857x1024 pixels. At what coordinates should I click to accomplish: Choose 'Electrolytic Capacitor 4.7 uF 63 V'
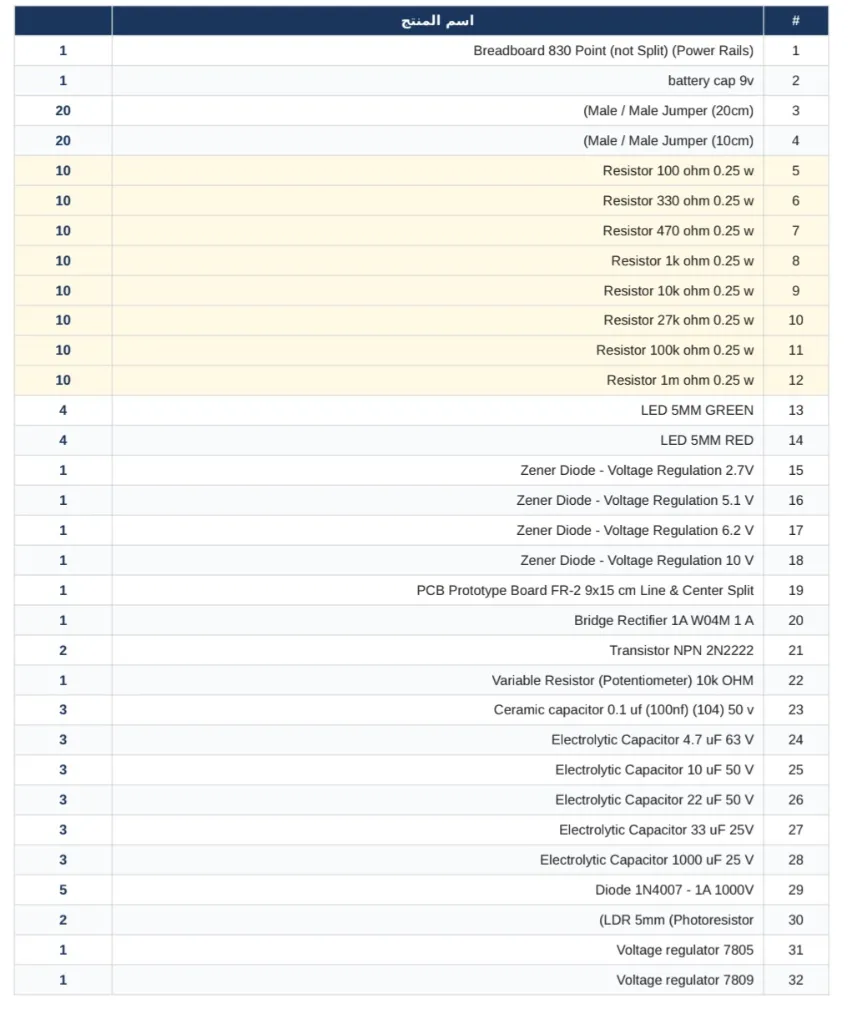652,741
